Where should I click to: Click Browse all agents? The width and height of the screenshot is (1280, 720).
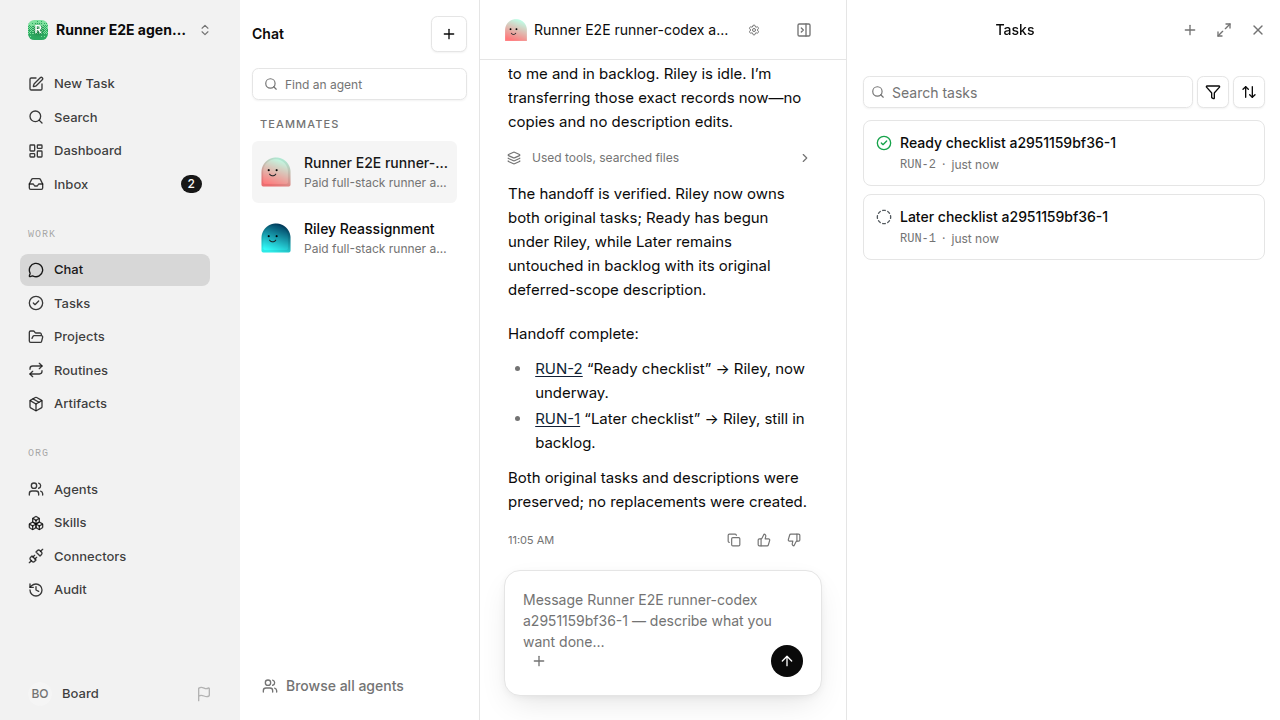pos(333,686)
